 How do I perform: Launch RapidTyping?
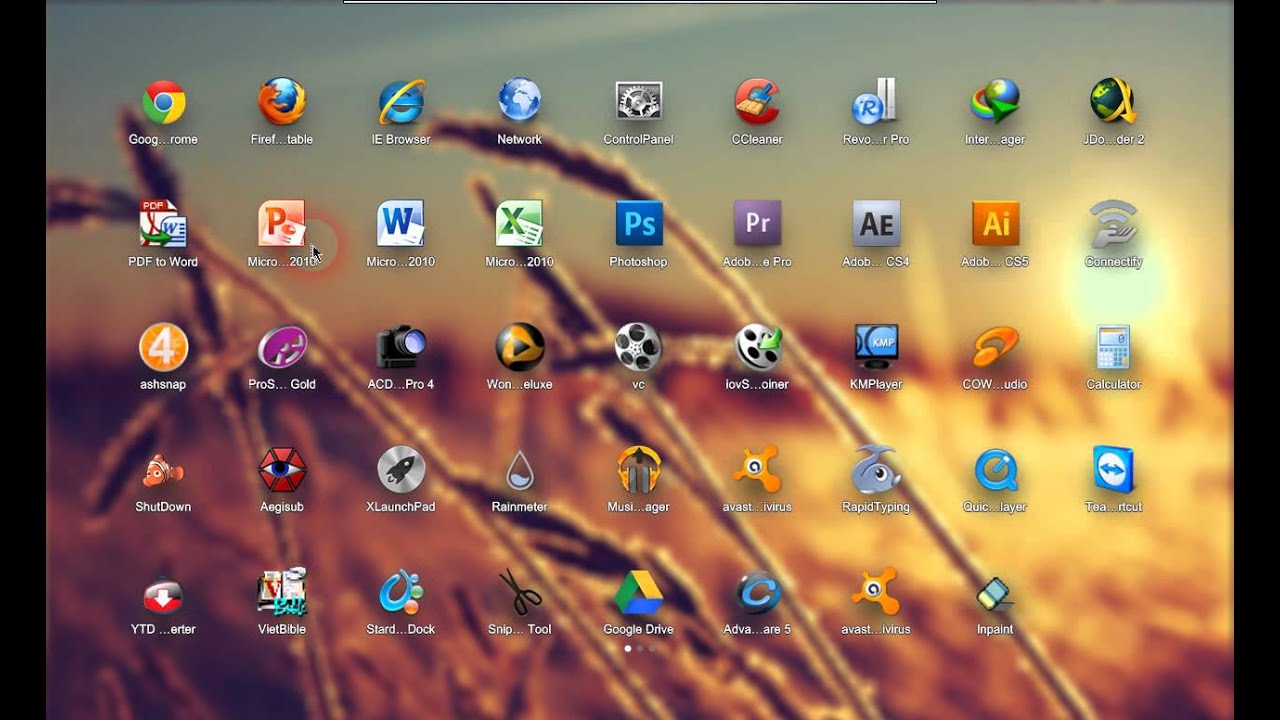point(876,469)
